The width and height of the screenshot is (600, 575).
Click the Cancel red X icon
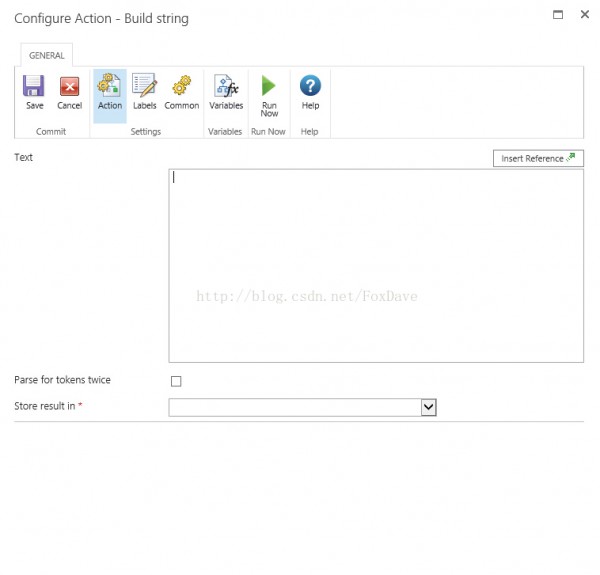click(69, 86)
